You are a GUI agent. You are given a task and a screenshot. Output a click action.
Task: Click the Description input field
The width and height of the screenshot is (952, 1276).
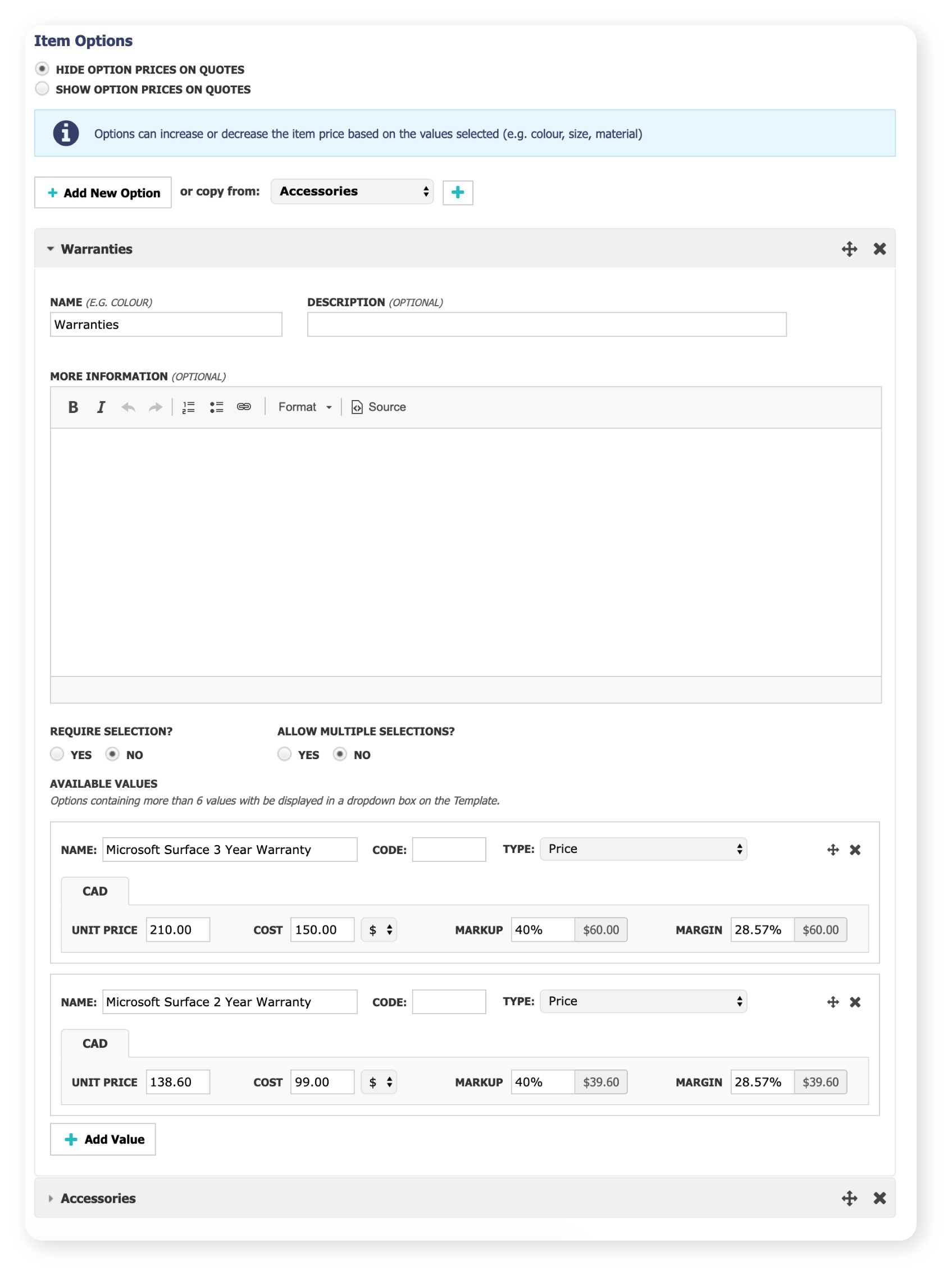pos(546,324)
